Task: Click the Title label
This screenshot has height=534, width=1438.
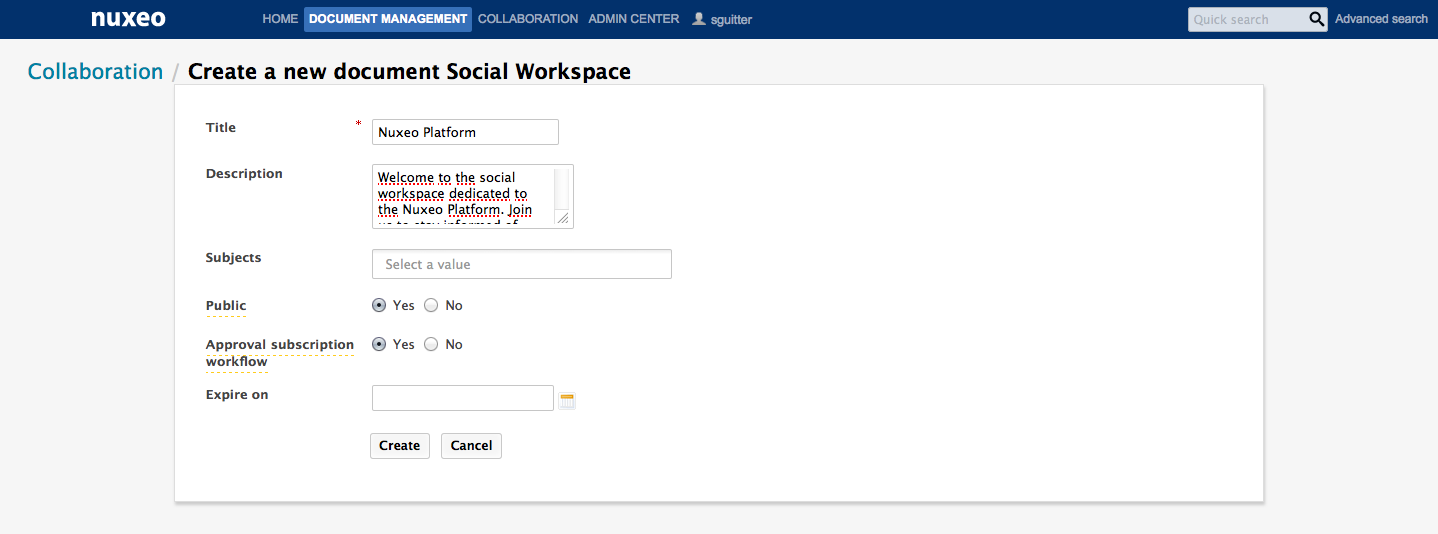Action: tap(221, 128)
